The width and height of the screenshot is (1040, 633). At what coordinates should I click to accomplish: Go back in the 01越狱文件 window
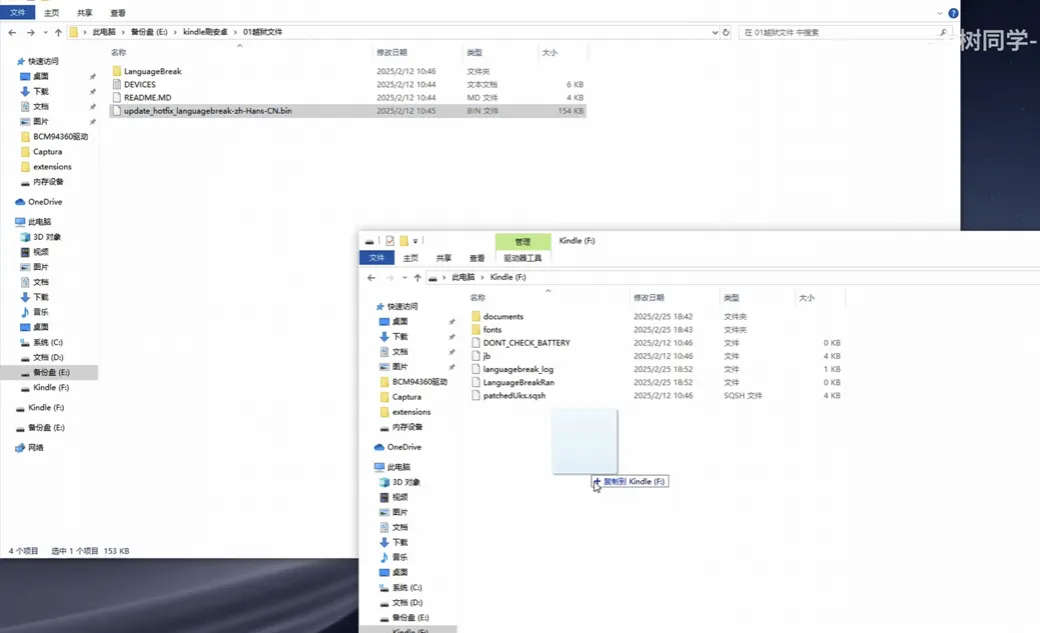click(x=13, y=32)
